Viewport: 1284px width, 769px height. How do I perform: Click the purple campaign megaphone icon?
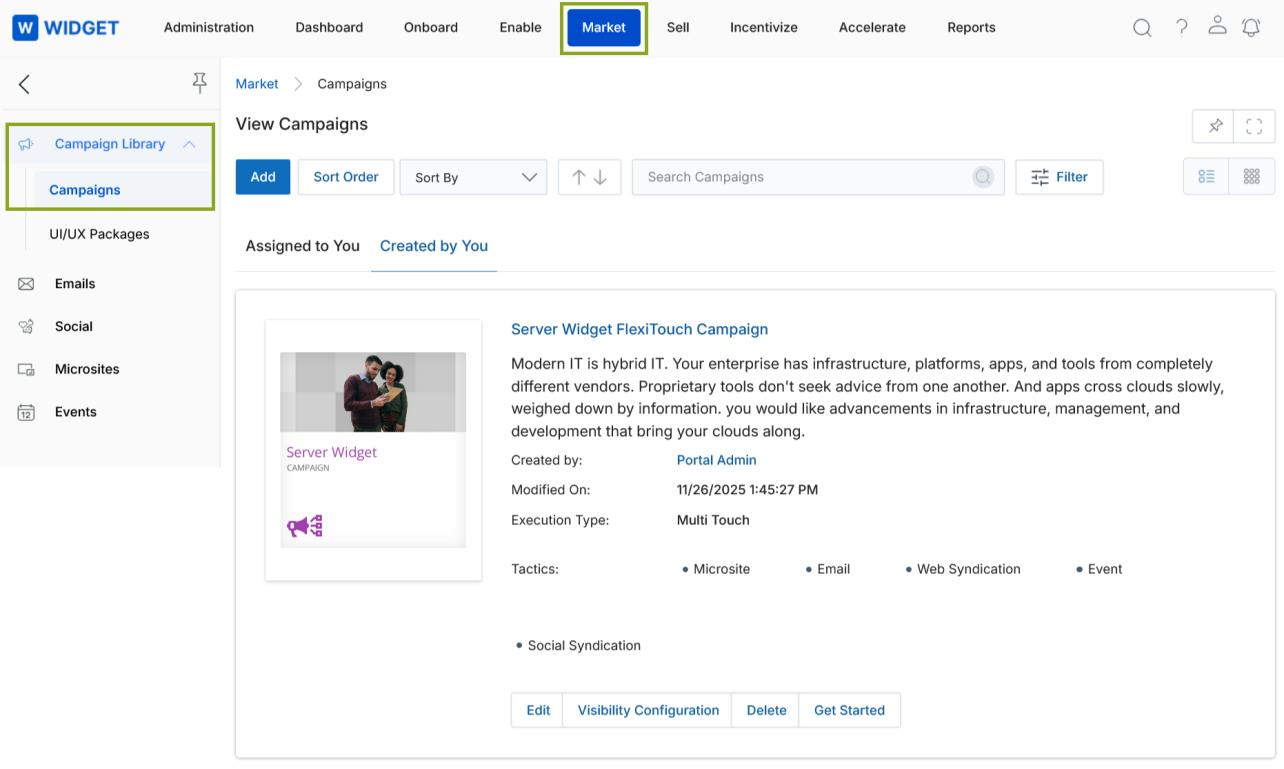pyautogui.click(x=304, y=525)
